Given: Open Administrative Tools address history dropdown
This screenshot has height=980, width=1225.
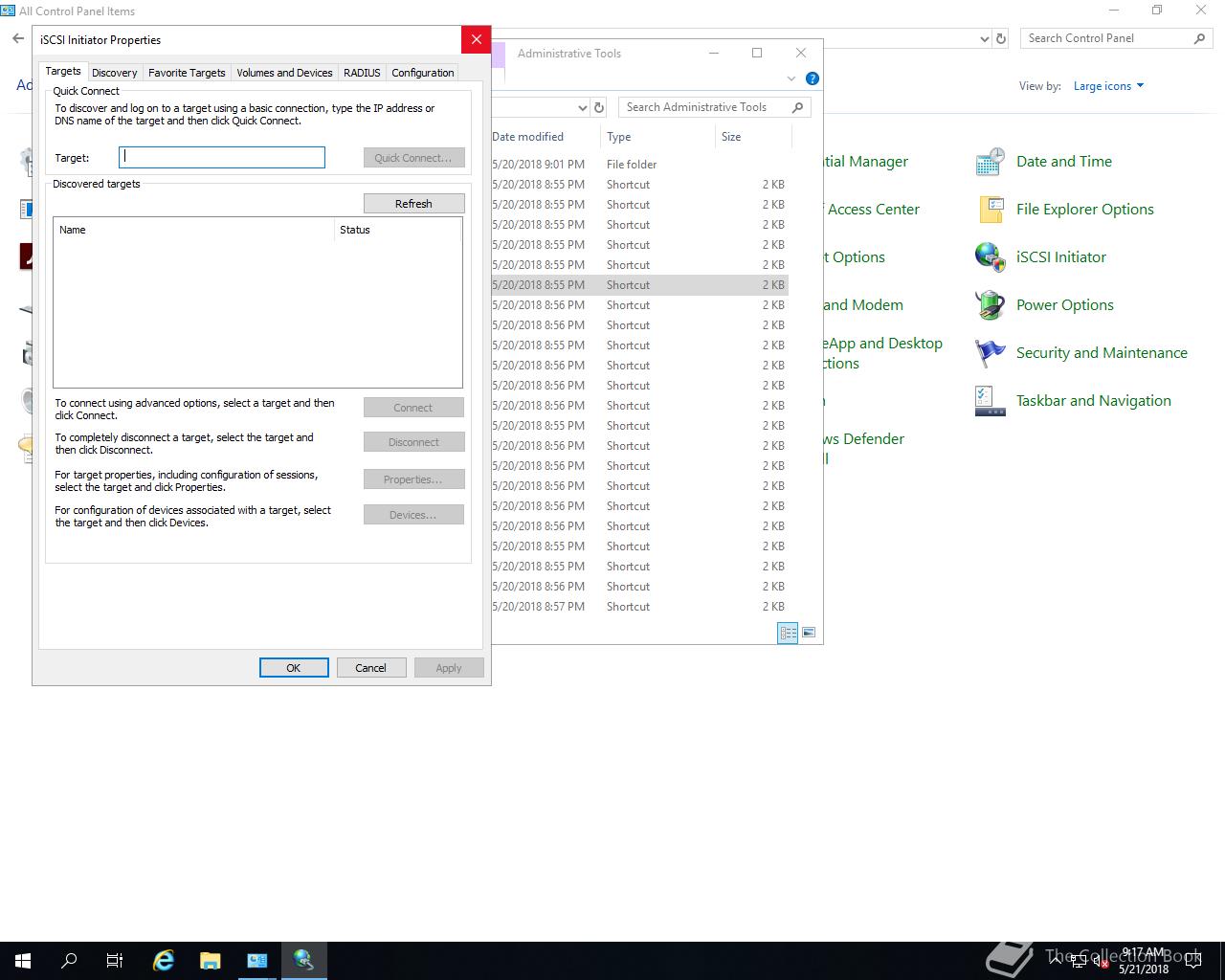Looking at the screenshot, I should point(582,107).
